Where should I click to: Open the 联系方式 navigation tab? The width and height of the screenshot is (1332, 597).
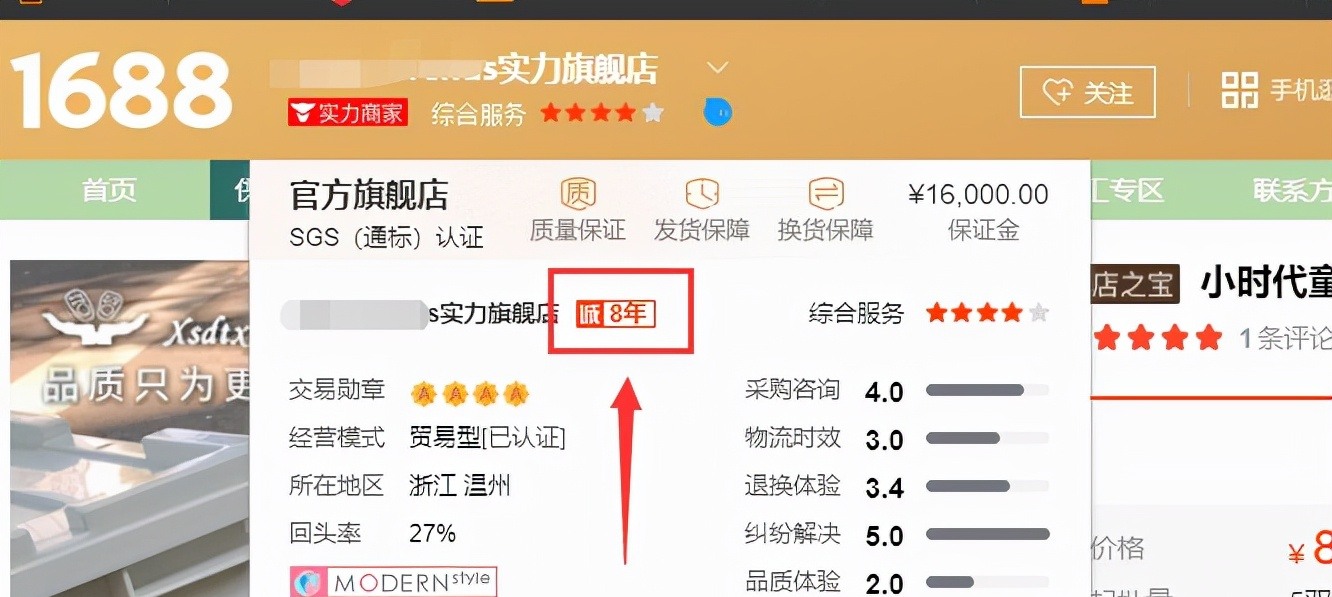tap(1292, 190)
